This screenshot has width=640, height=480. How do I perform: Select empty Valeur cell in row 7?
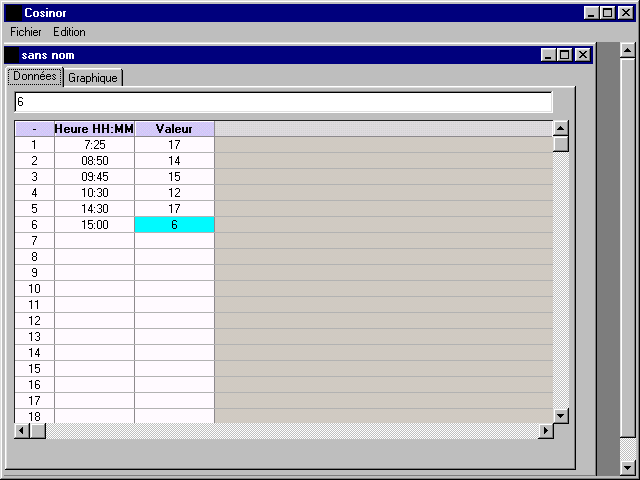coord(174,241)
